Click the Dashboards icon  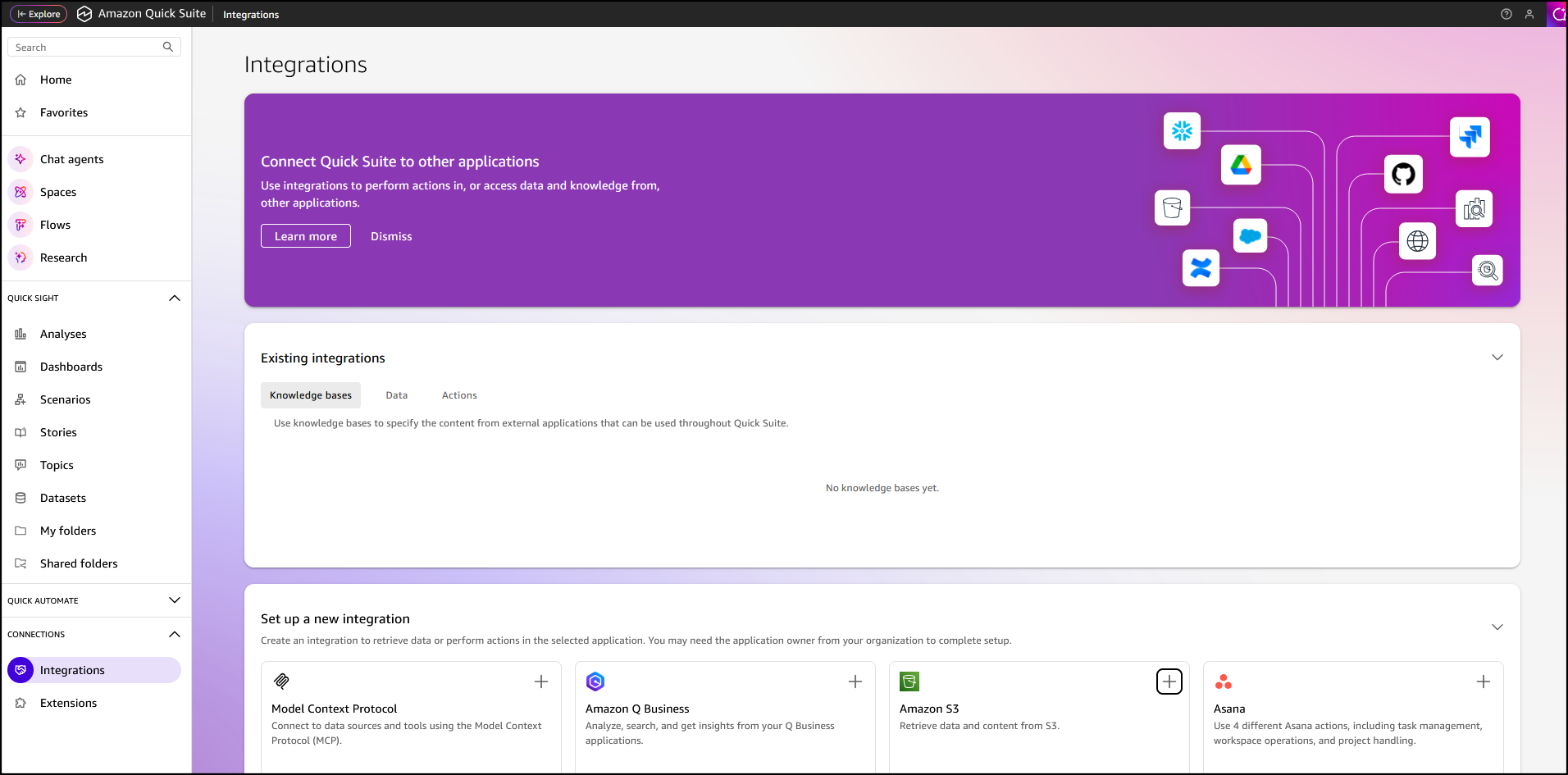(21, 367)
